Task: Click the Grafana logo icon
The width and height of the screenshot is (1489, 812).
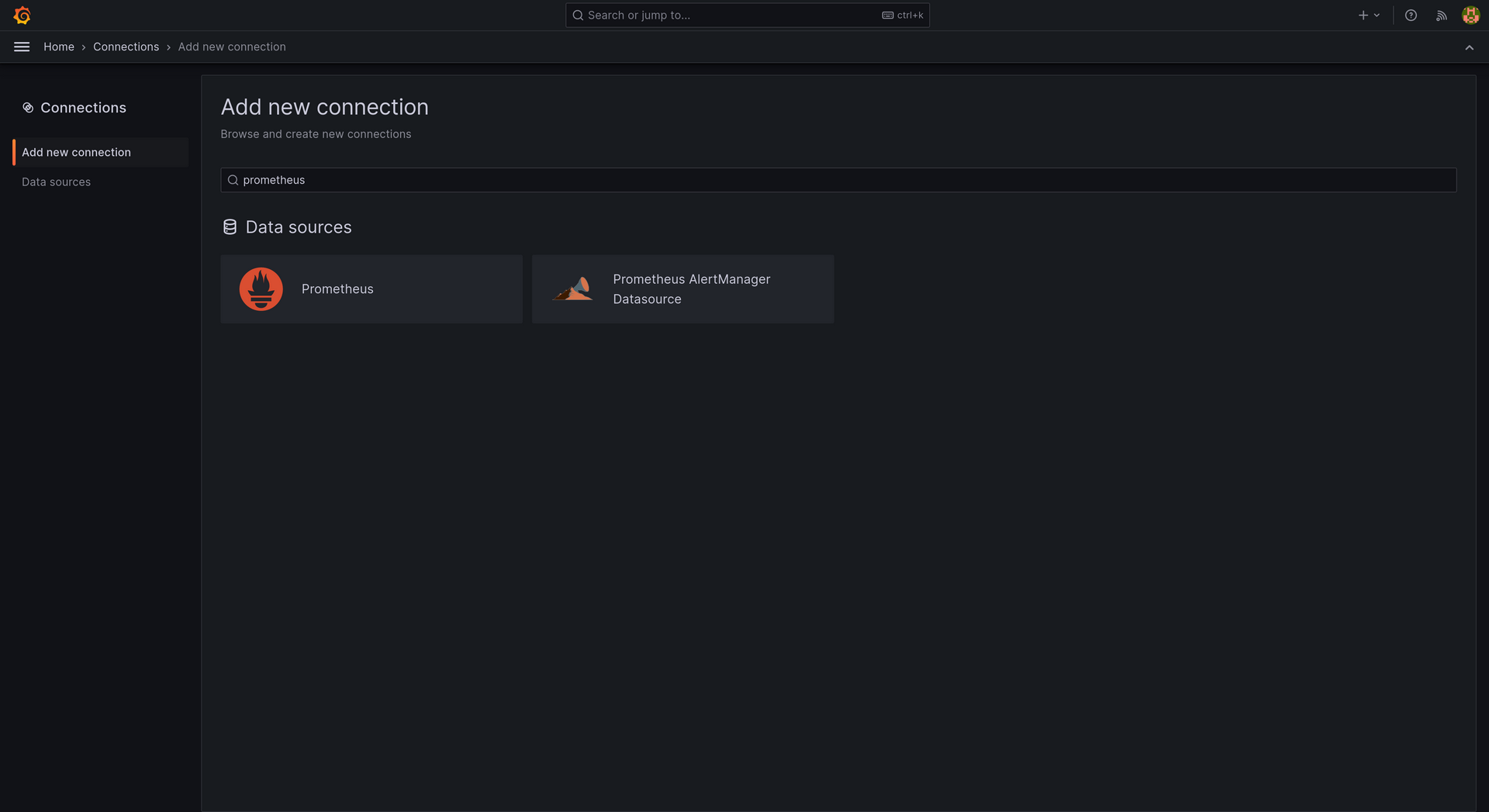Action: (x=22, y=15)
